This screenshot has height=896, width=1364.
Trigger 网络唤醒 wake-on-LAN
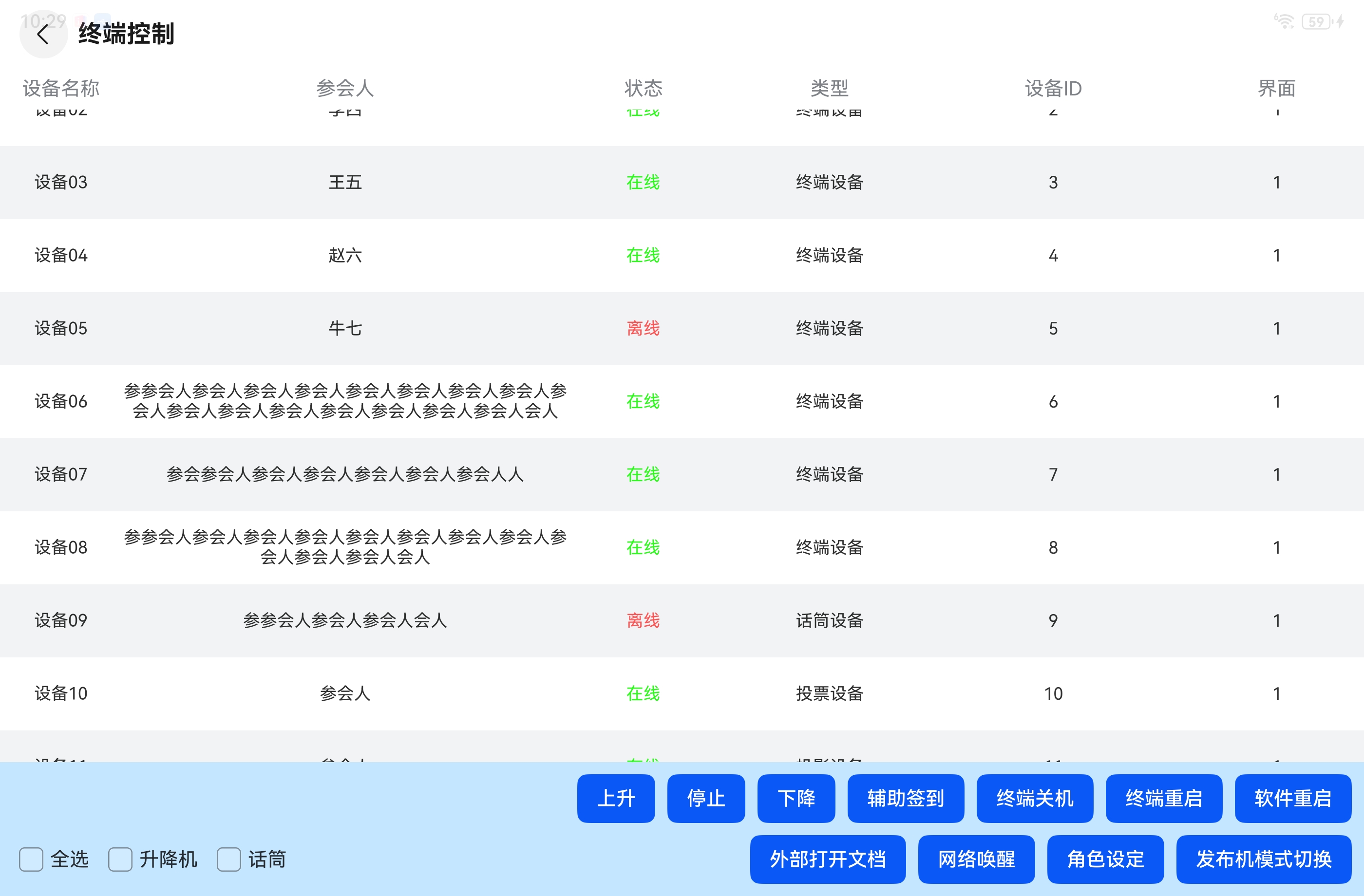coord(976,859)
